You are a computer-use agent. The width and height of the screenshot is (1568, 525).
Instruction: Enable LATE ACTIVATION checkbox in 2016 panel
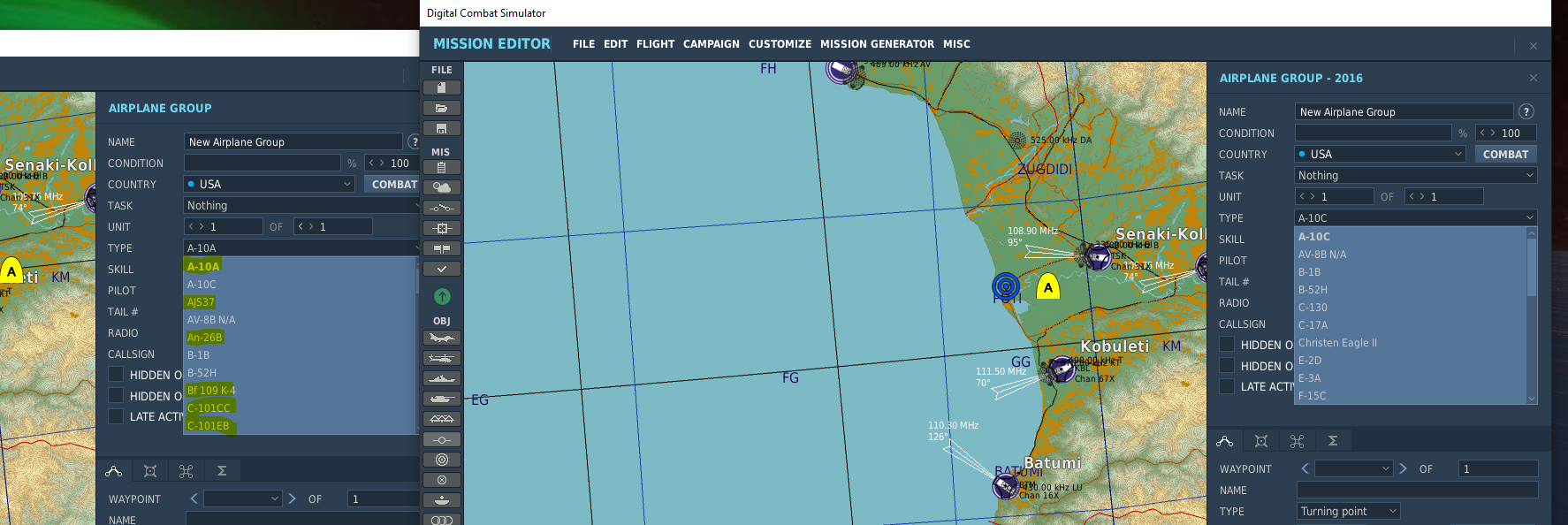point(1227,386)
